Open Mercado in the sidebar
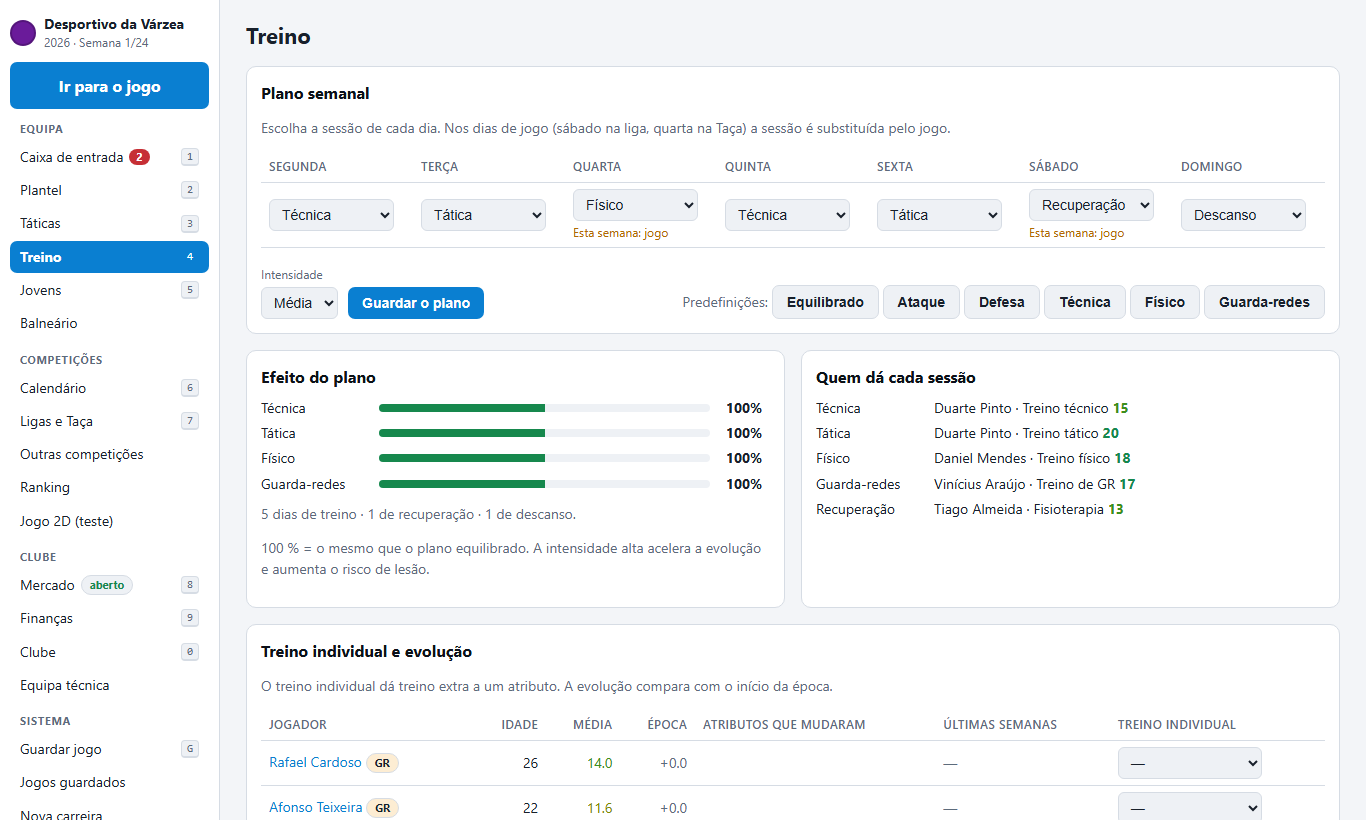 (x=109, y=585)
